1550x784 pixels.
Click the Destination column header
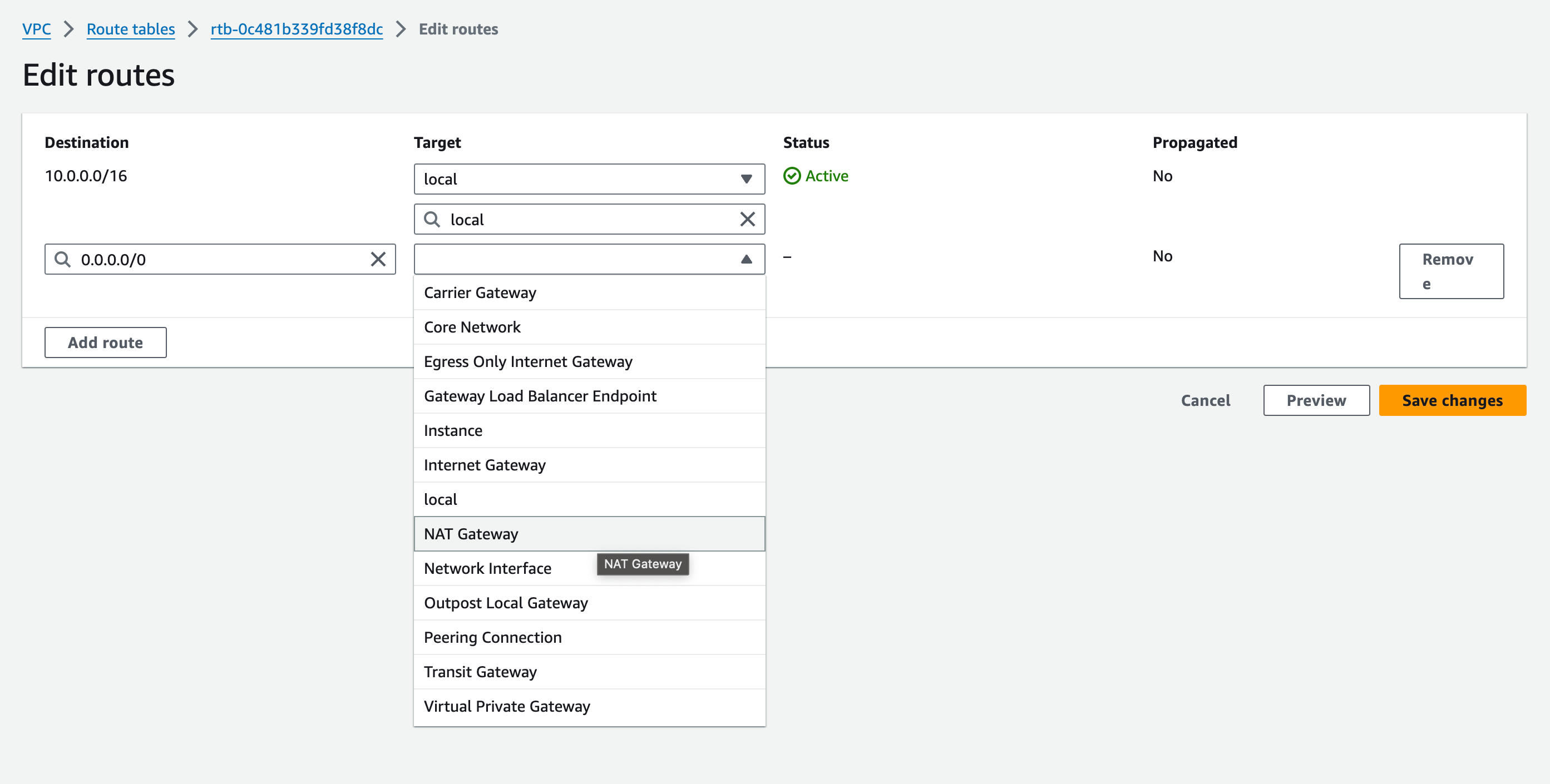coord(87,142)
